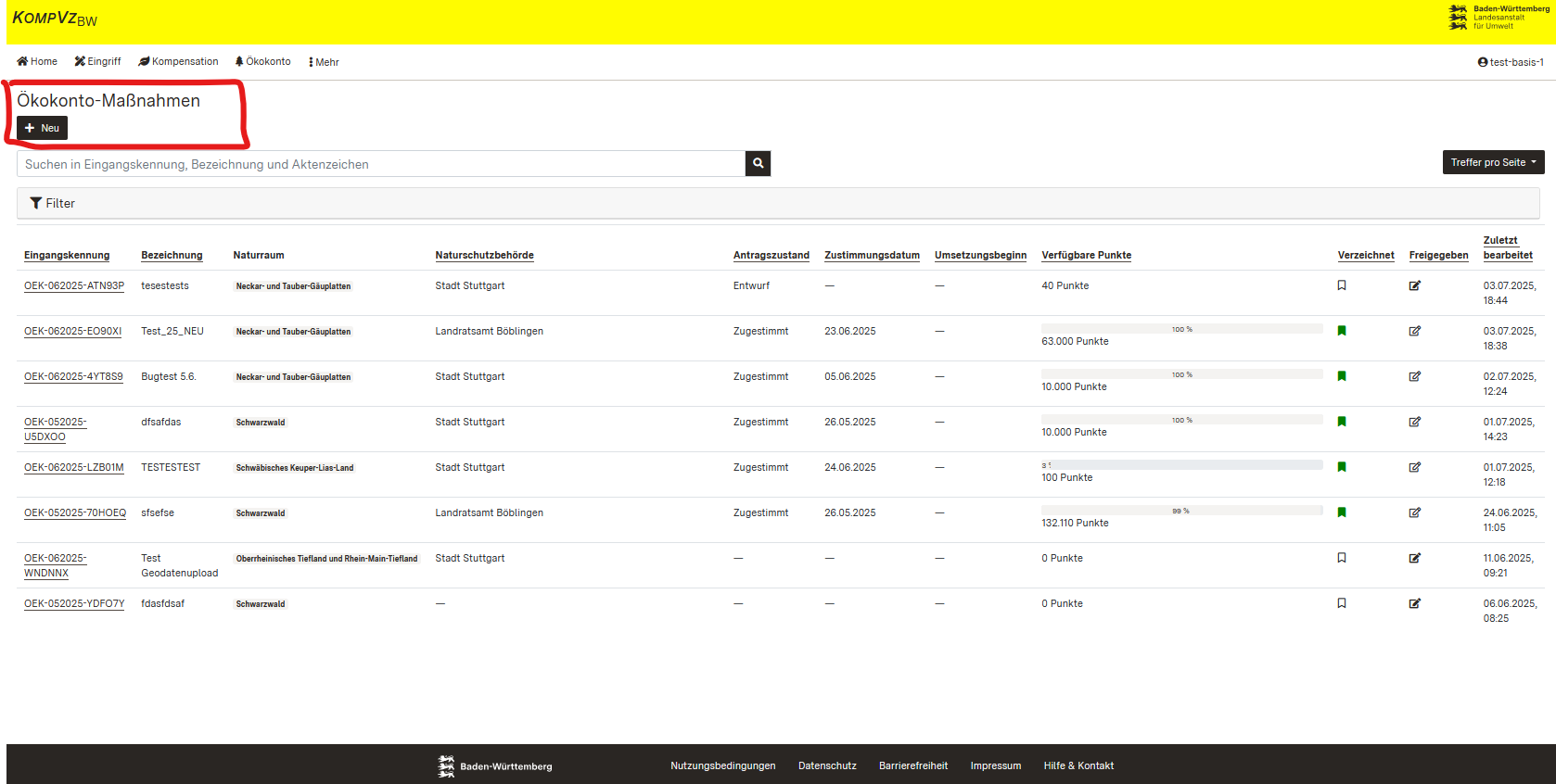Screen dimensions: 1556x784
Task: Toggle the Verzeichnet bookmark for dfsafdas row
Action: click(x=1341, y=422)
